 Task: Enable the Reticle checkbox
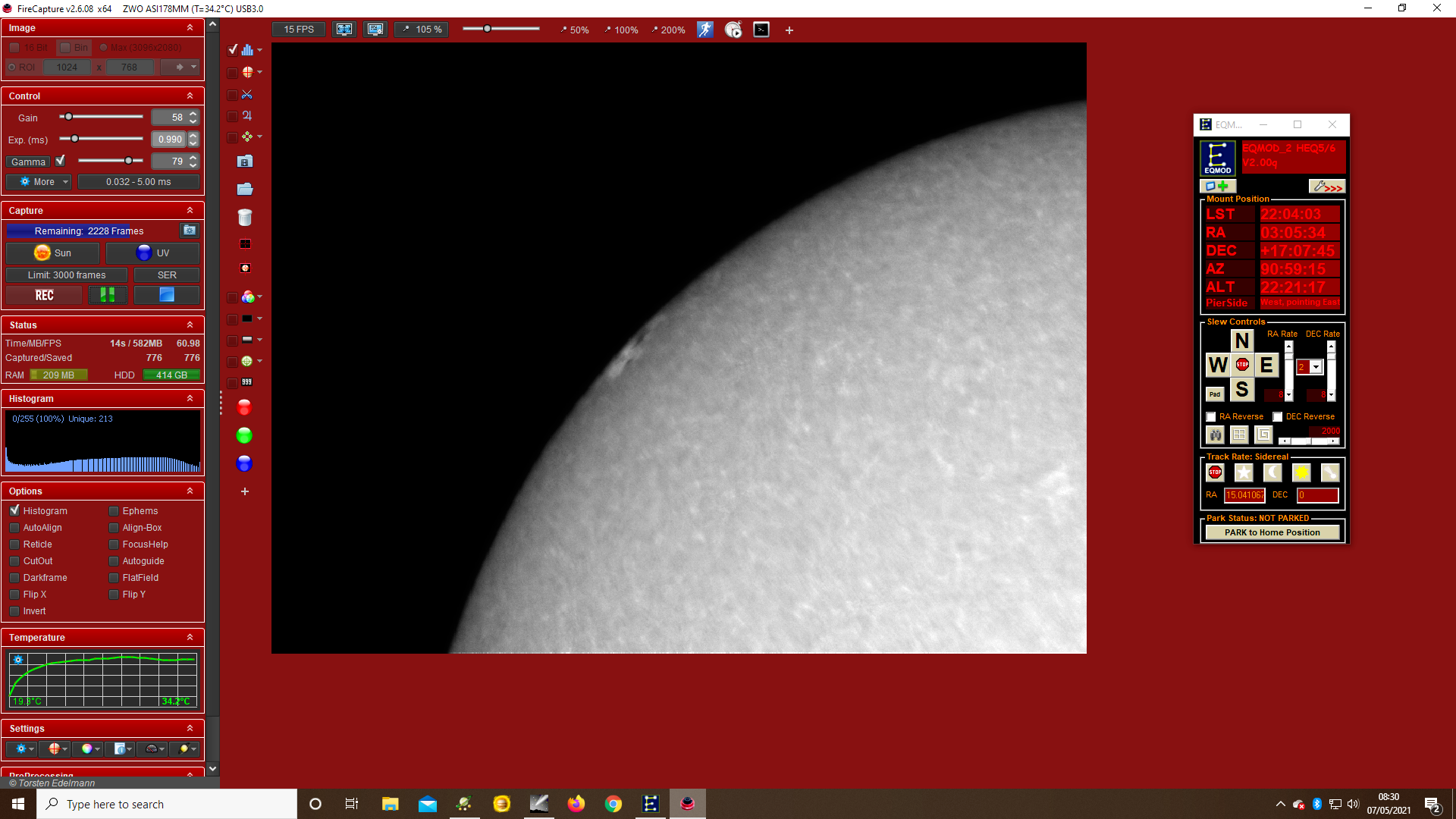(x=14, y=544)
